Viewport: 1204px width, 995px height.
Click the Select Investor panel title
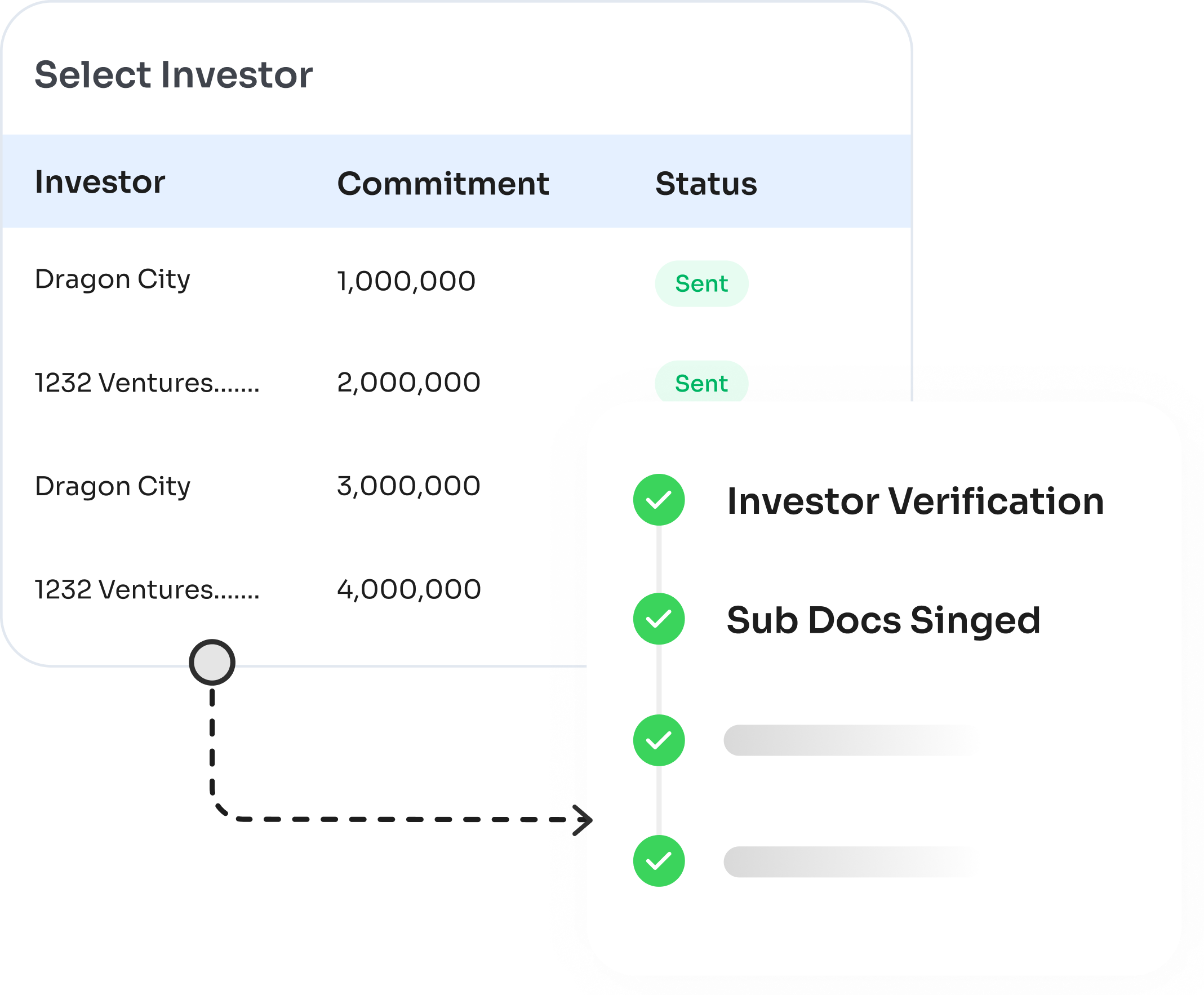174,74
